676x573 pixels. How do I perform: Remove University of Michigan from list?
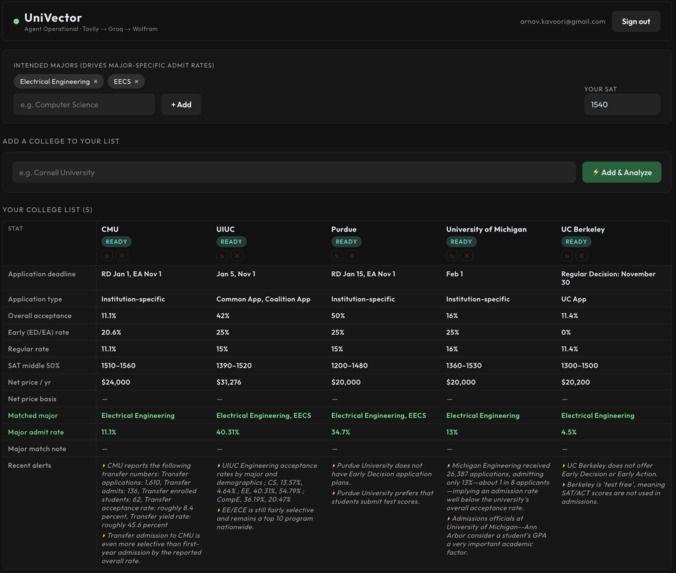click(467, 256)
